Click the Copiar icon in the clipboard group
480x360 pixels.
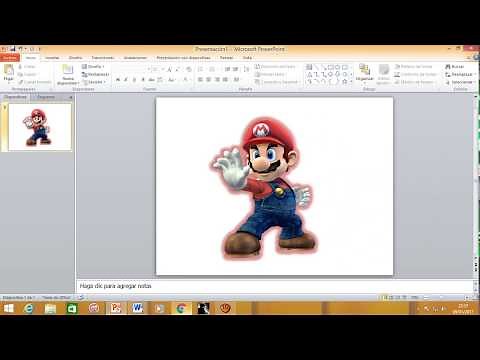(21, 74)
